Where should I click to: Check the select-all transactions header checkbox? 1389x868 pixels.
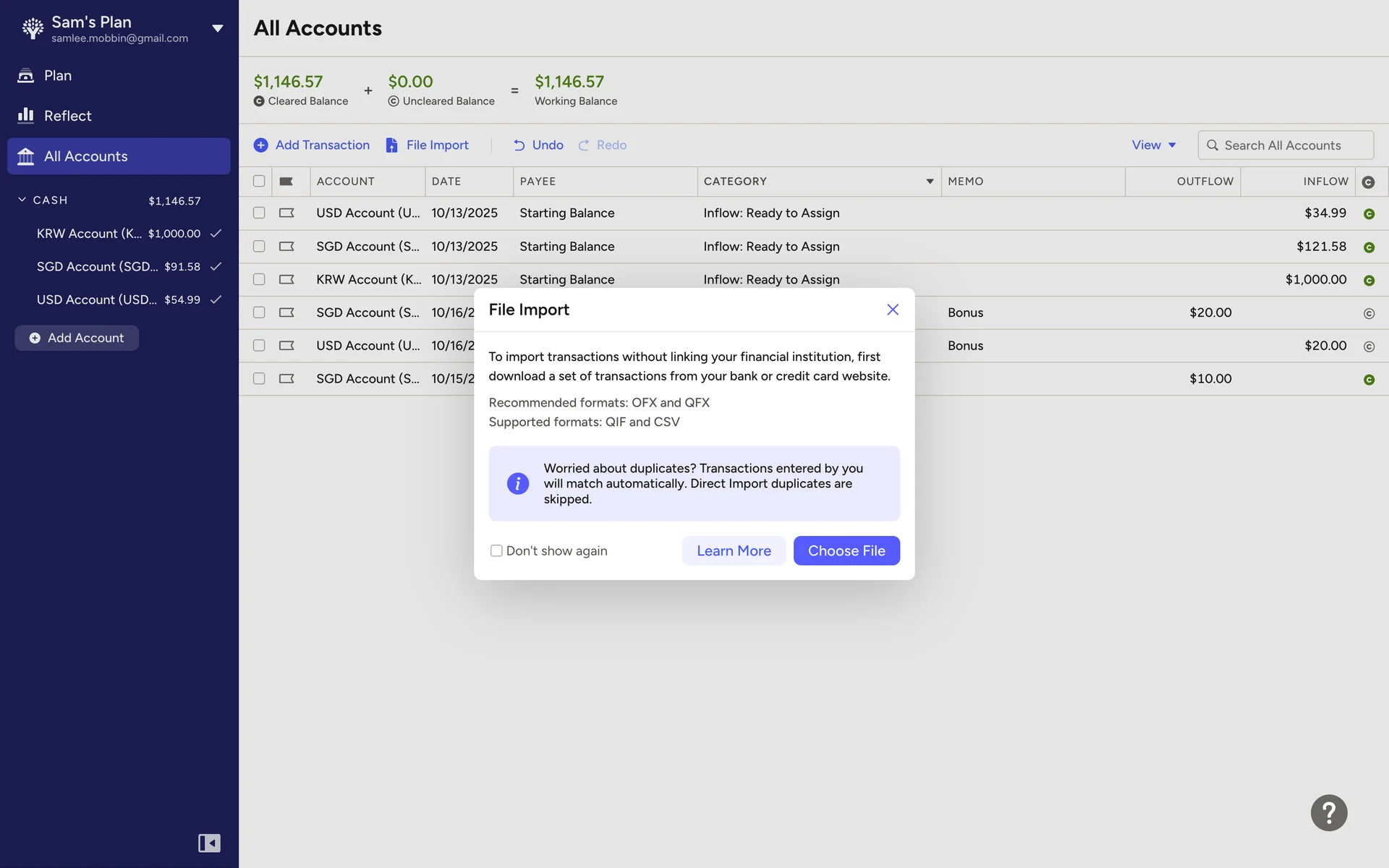click(259, 182)
